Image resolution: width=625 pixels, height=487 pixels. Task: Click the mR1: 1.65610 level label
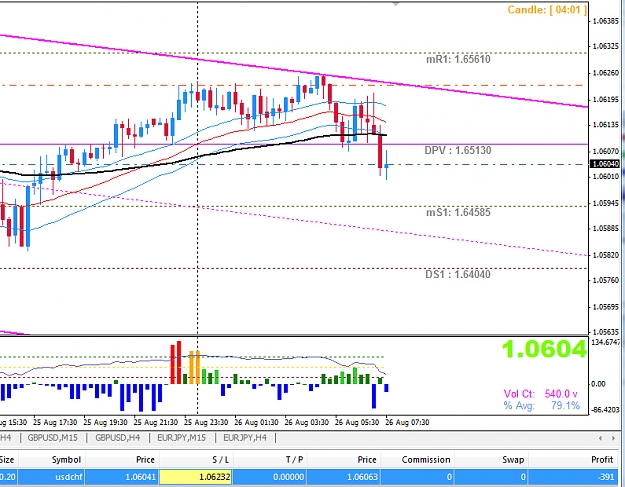coord(458,59)
